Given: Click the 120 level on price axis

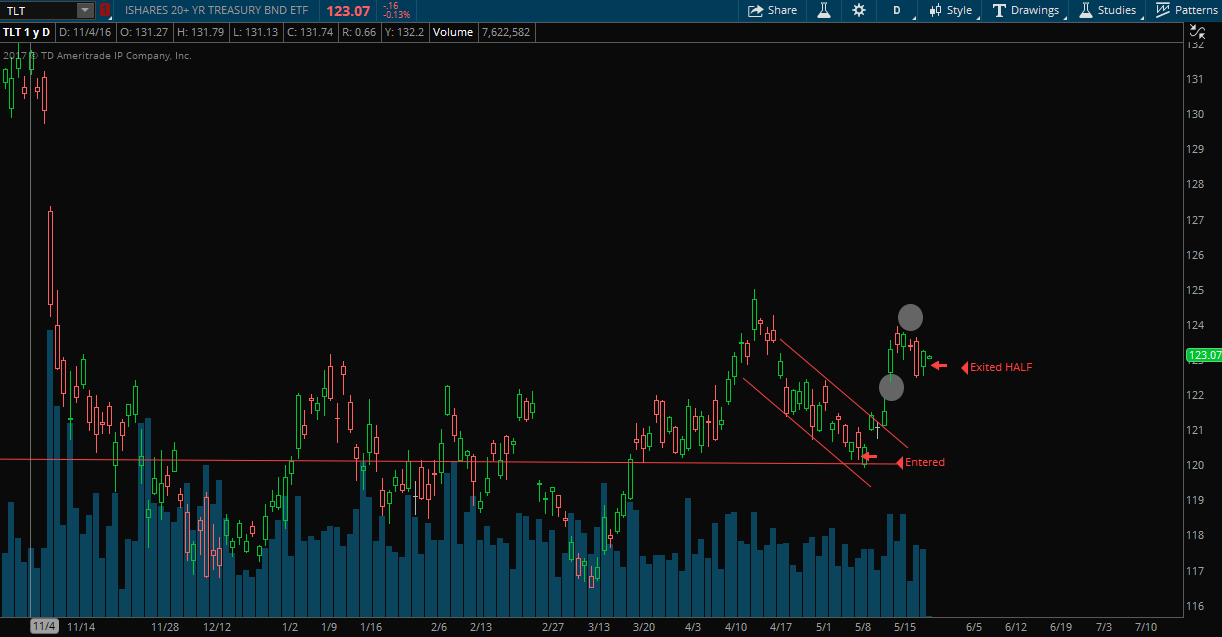Looking at the screenshot, I should point(1194,465).
